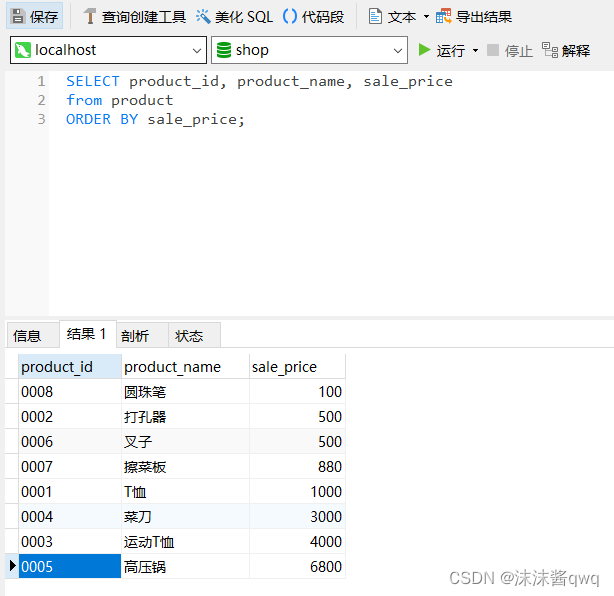Select the cell with product_id 0002

point(70,417)
